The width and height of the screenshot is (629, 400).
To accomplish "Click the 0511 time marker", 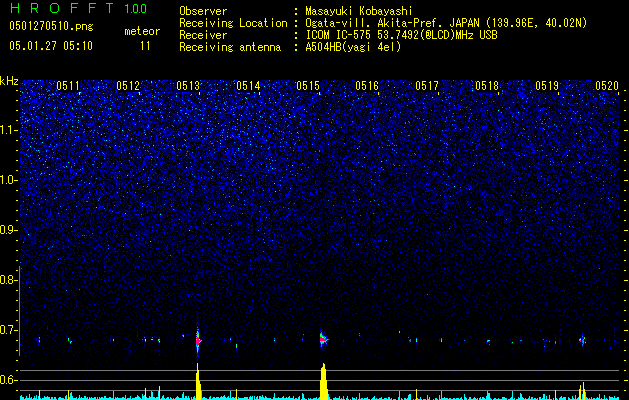I will point(68,86).
